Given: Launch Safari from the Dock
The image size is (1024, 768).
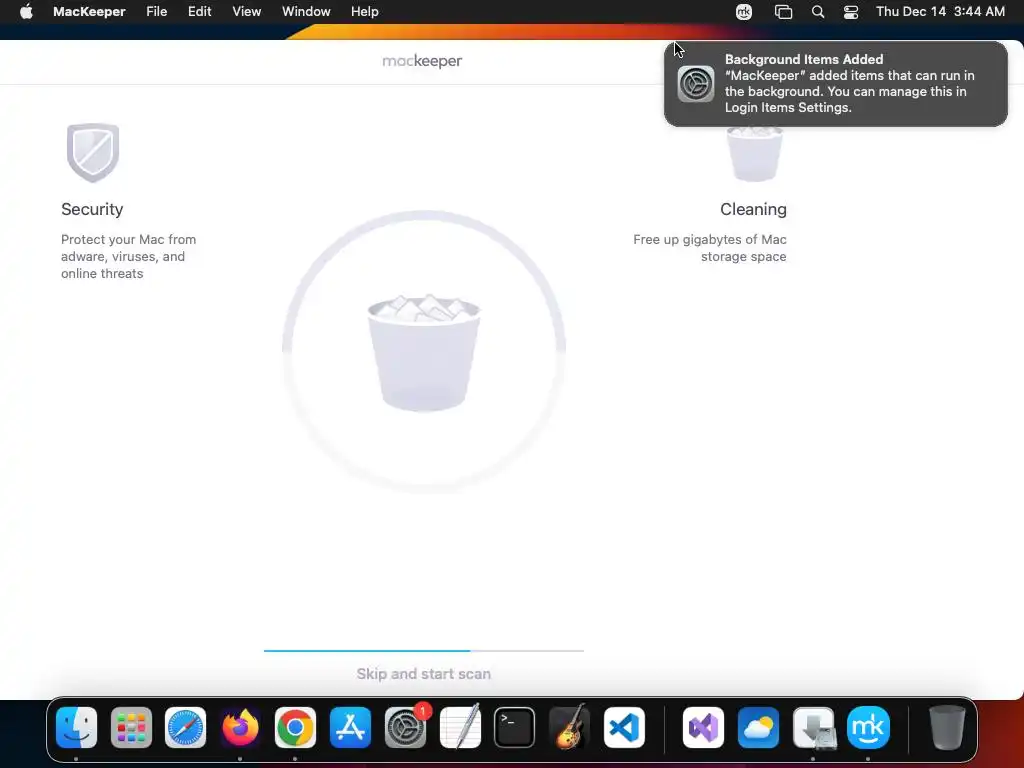Looking at the screenshot, I should (x=185, y=727).
